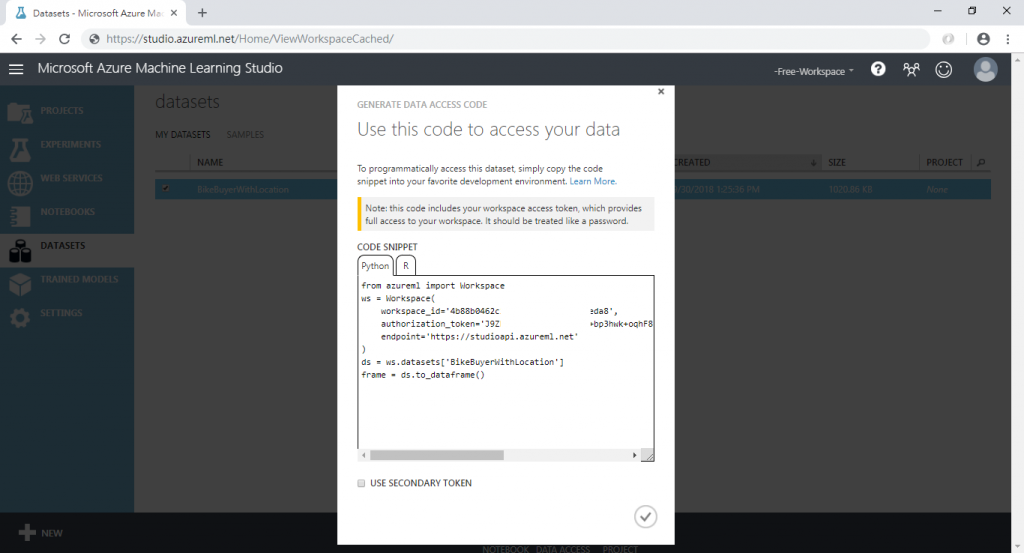This screenshot has width=1024, height=553.
Task: Follow the Learn More link
Action: pos(592,182)
